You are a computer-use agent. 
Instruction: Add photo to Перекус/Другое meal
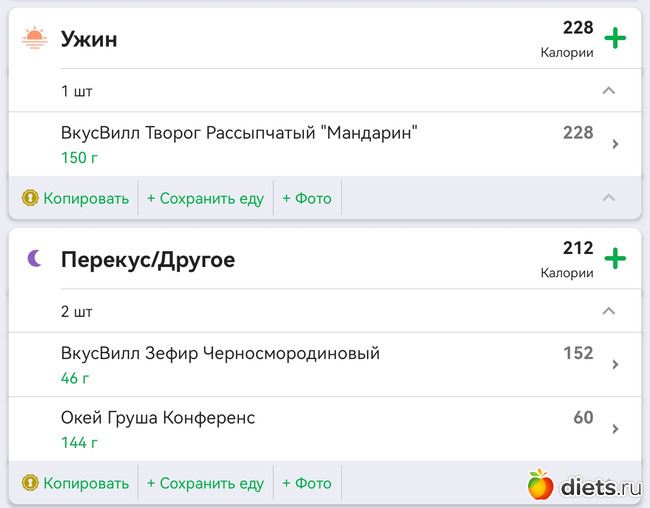pyautogui.click(x=307, y=483)
